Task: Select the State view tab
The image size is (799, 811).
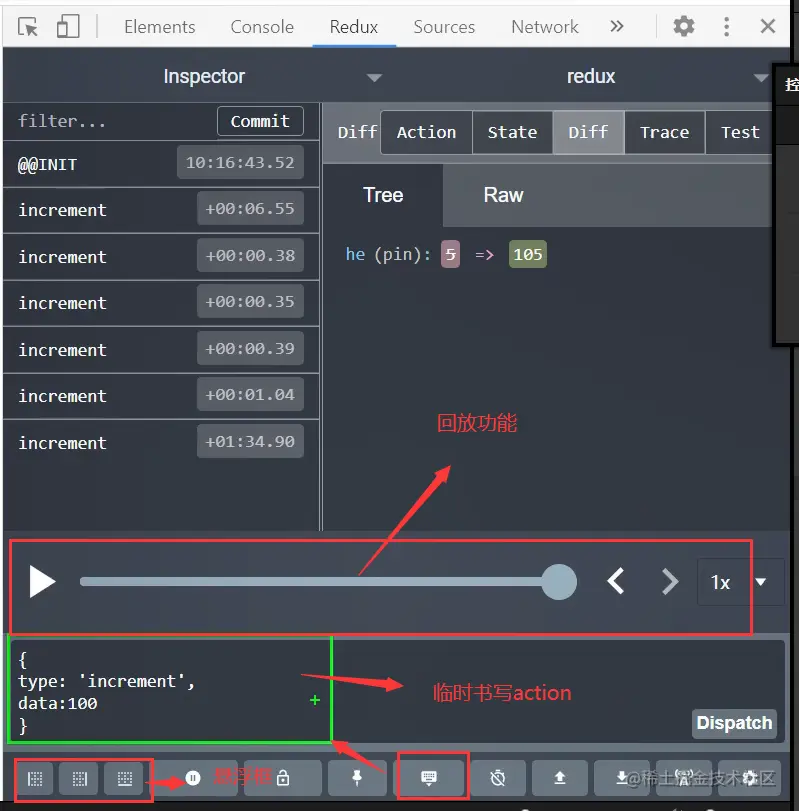Action: pos(512,132)
